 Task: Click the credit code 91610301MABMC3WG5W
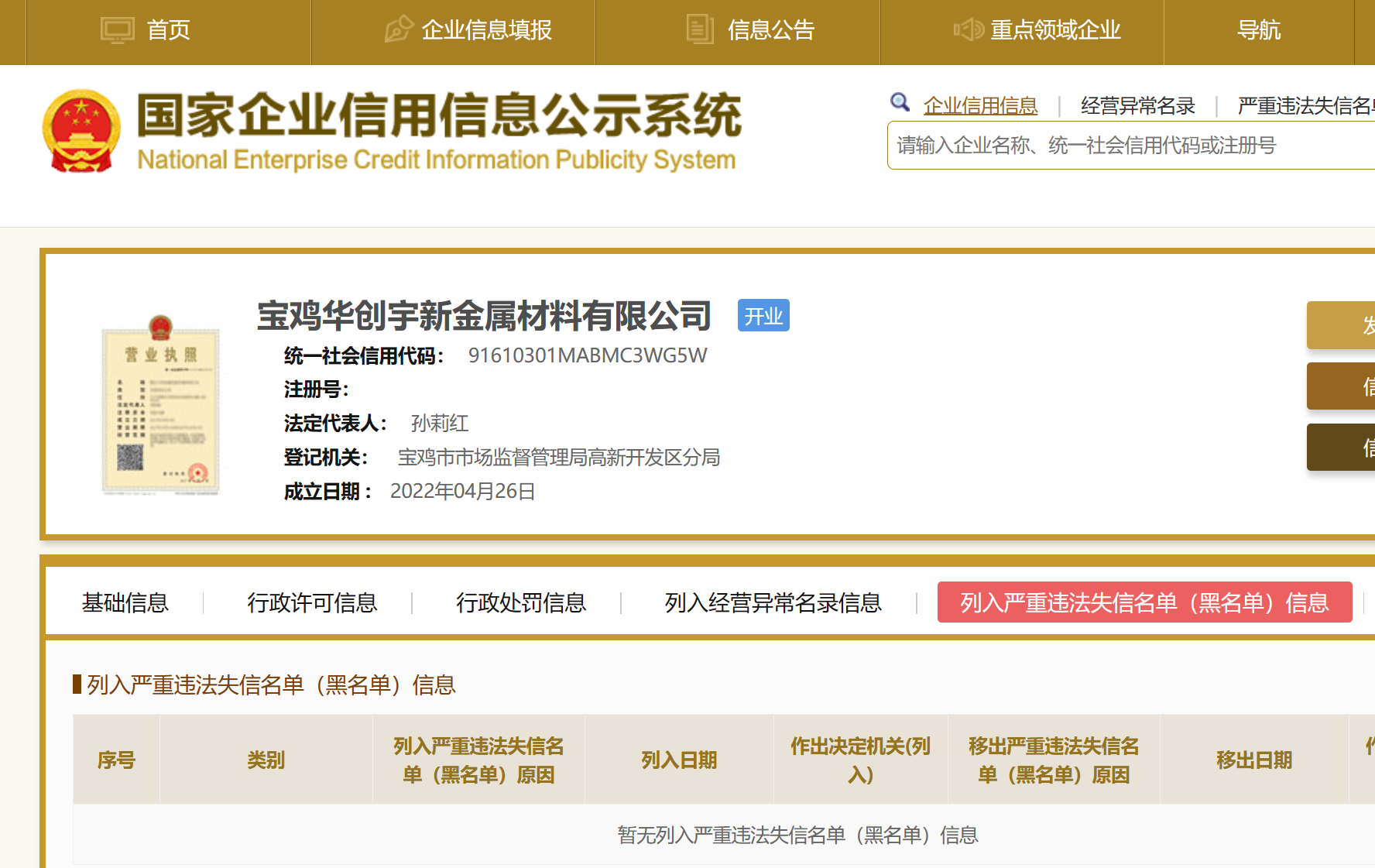coord(588,355)
